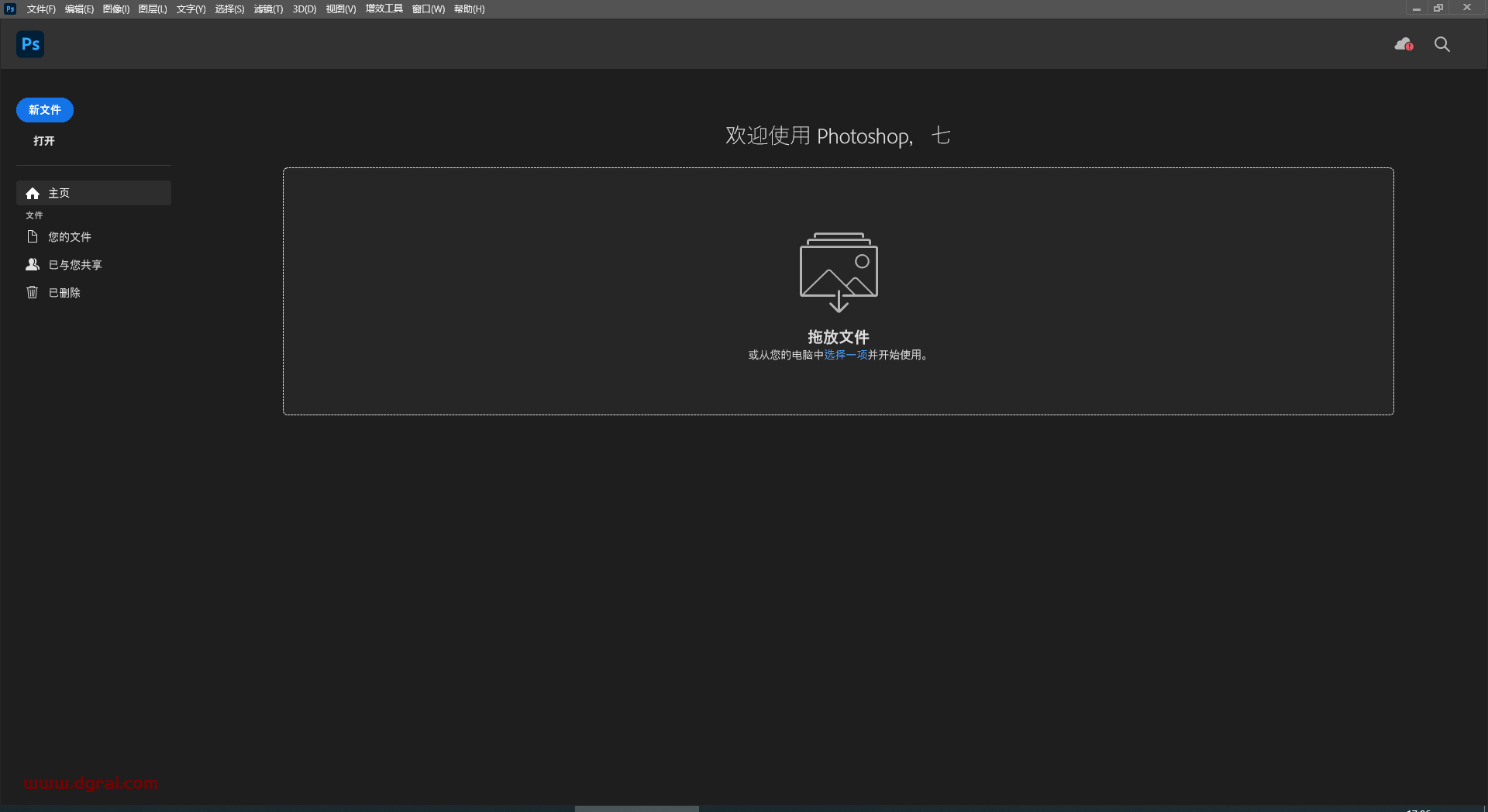1488x812 pixels.
Task: Create a new file with 新文件 button
Action: click(45, 110)
